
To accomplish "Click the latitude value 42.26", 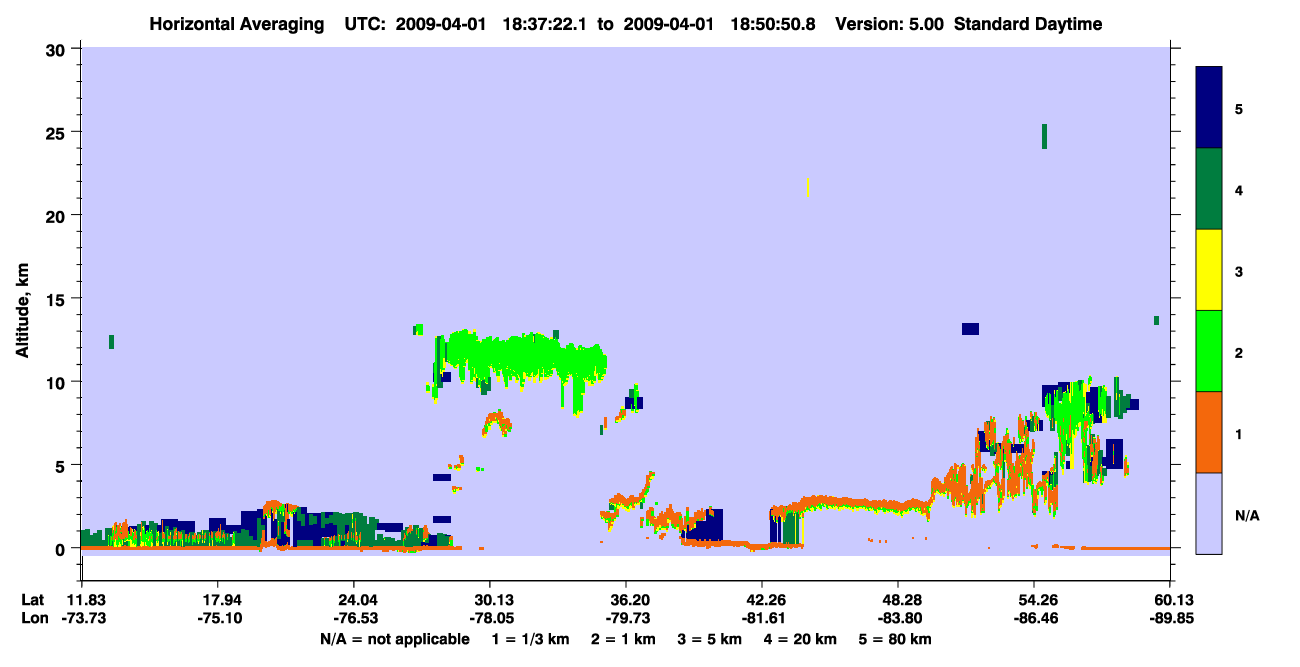I will point(762,600).
